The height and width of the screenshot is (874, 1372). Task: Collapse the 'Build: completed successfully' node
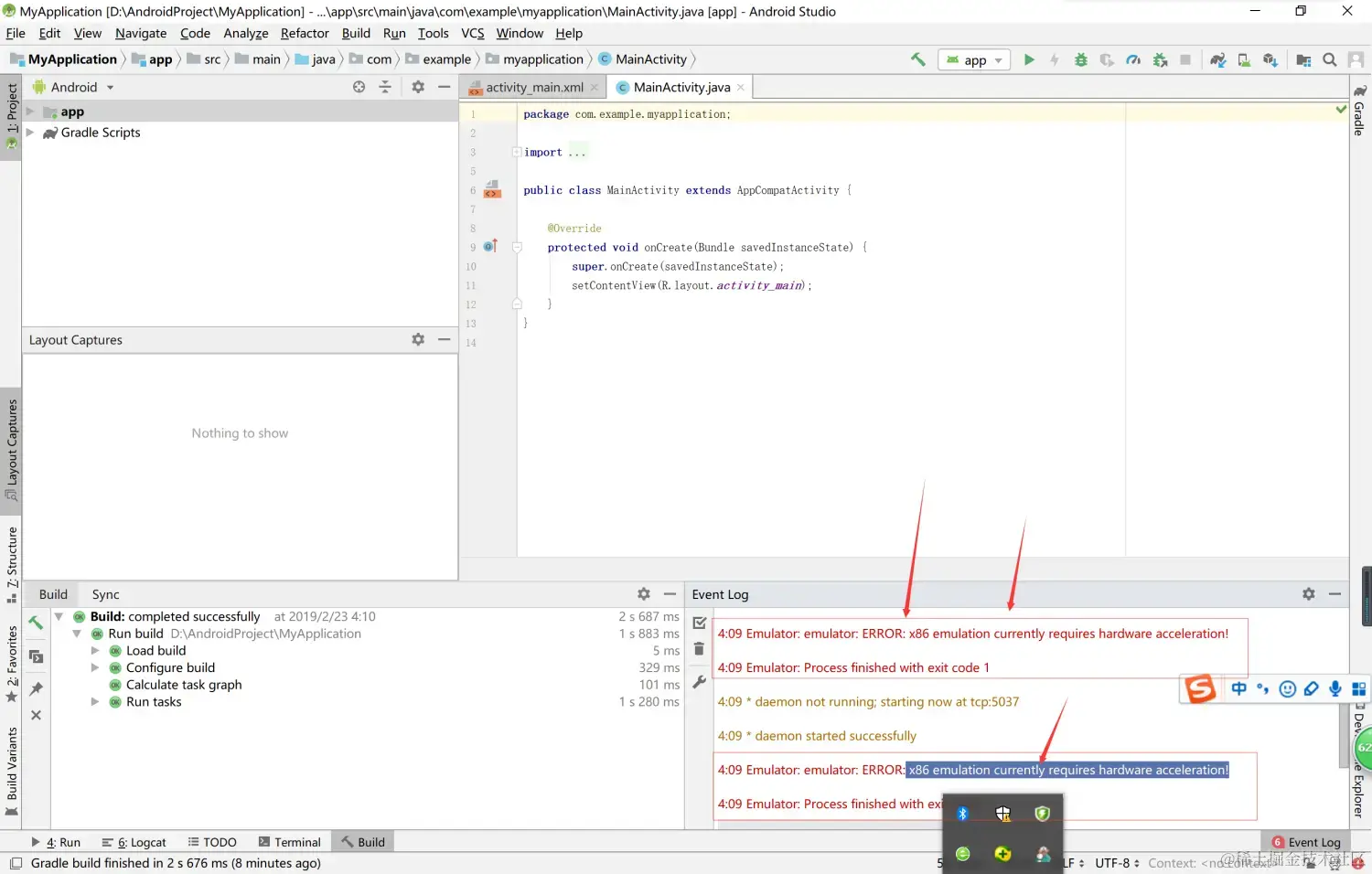click(59, 616)
